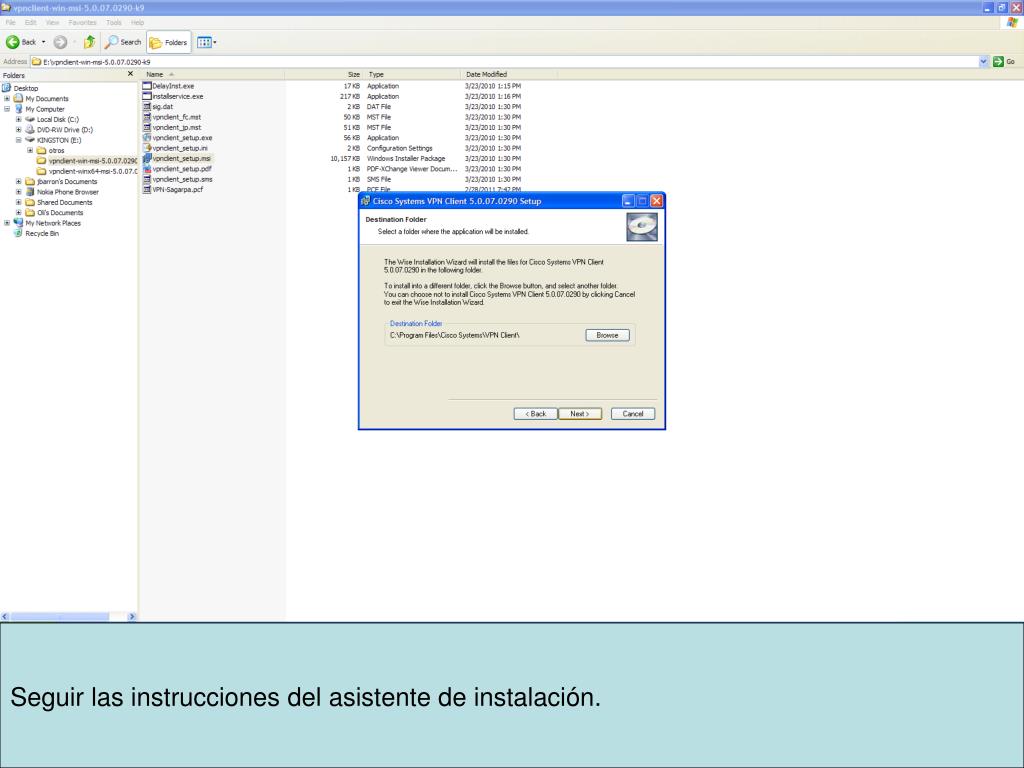Expand the Local Disk (C:) tree node

[19, 118]
